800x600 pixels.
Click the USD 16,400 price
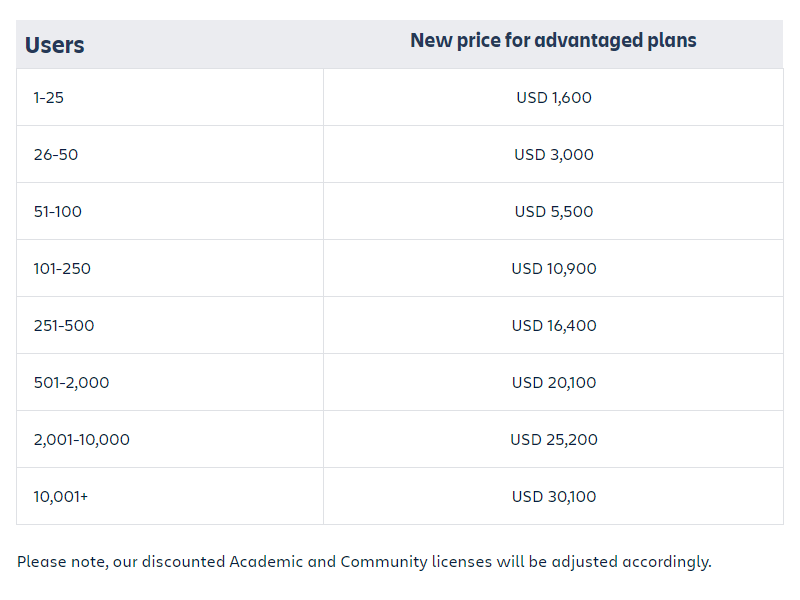click(x=554, y=326)
